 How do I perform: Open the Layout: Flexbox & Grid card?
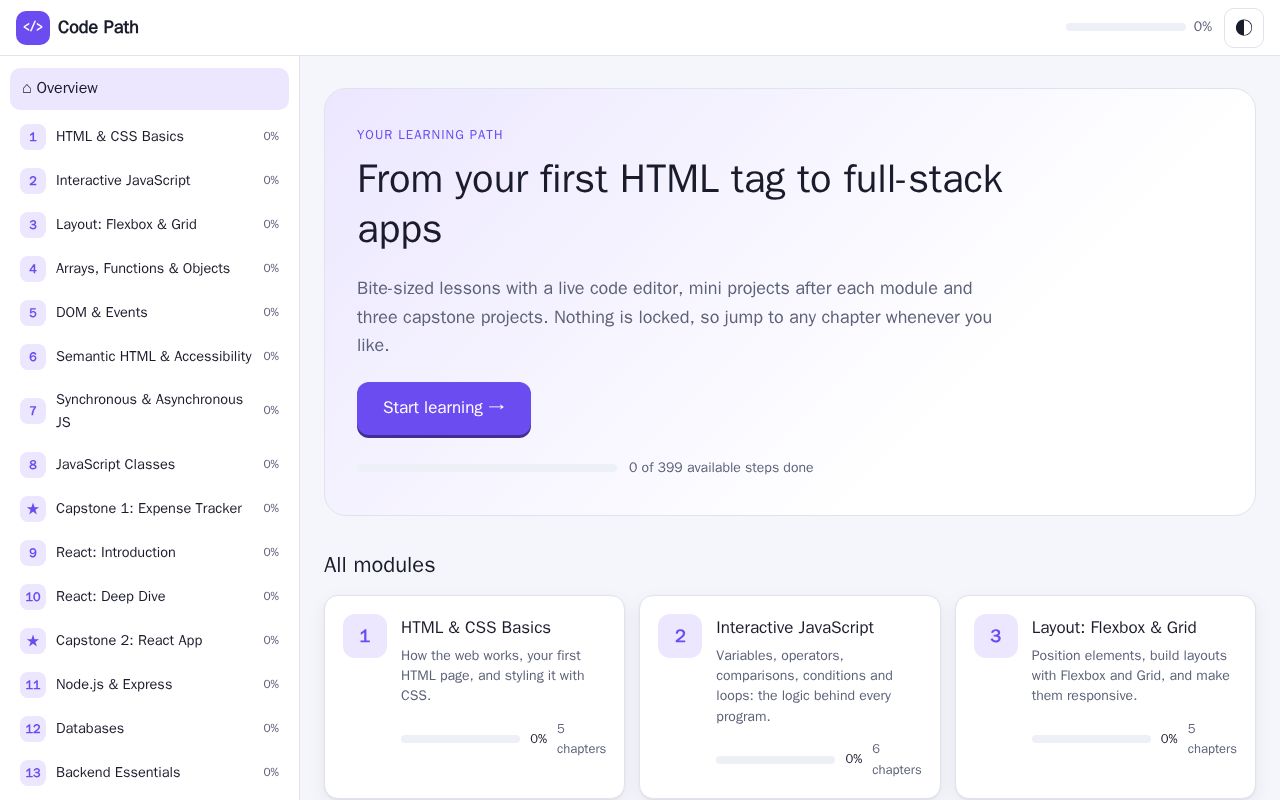tap(1105, 697)
